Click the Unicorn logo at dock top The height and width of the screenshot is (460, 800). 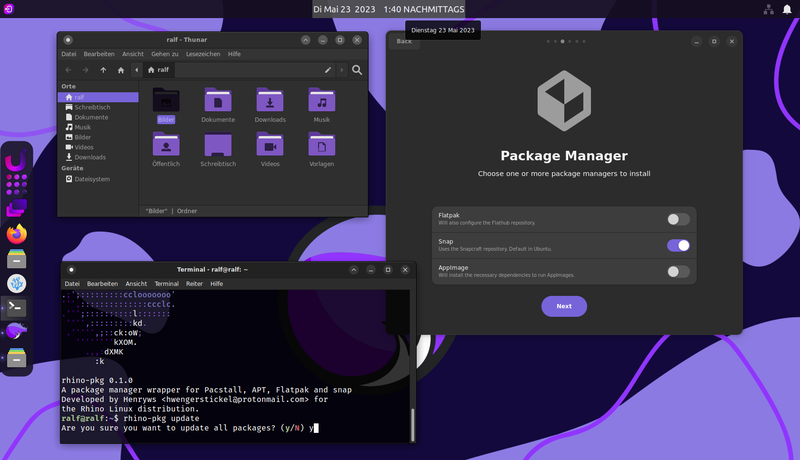pos(16,160)
